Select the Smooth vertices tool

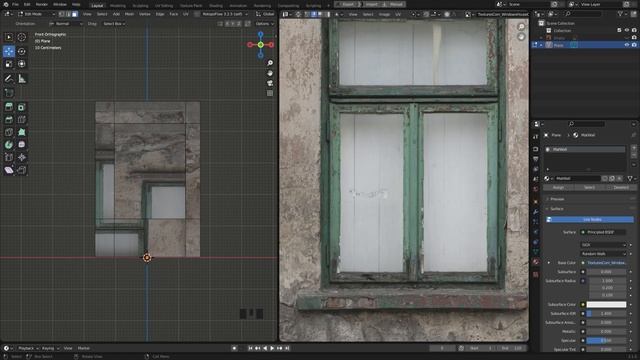pos(22,145)
